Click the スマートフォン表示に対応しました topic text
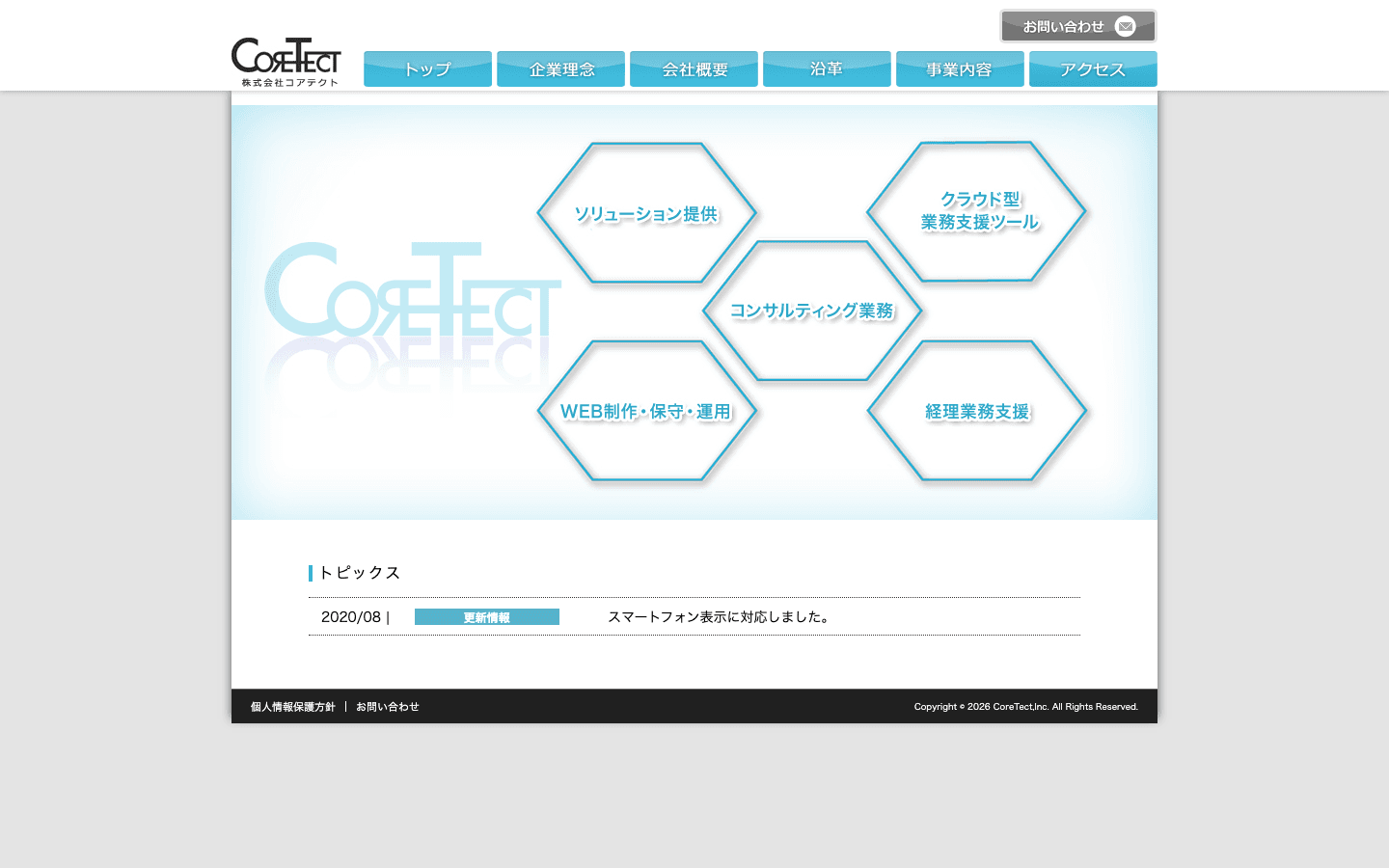The height and width of the screenshot is (868, 1389). click(x=720, y=617)
